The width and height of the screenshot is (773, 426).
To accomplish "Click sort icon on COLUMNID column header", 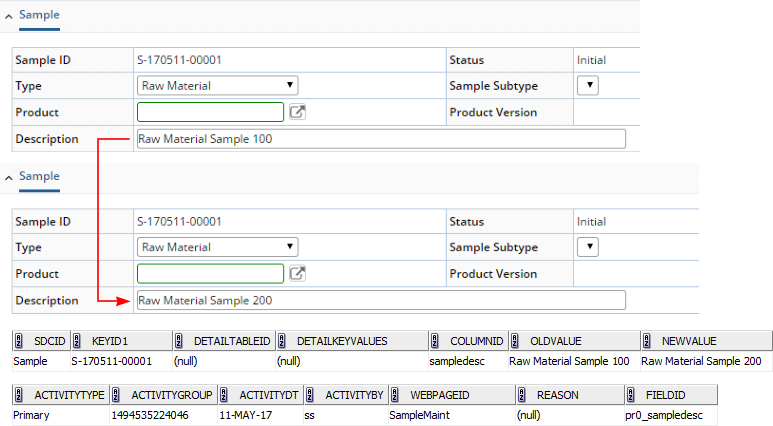I will [x=435, y=341].
